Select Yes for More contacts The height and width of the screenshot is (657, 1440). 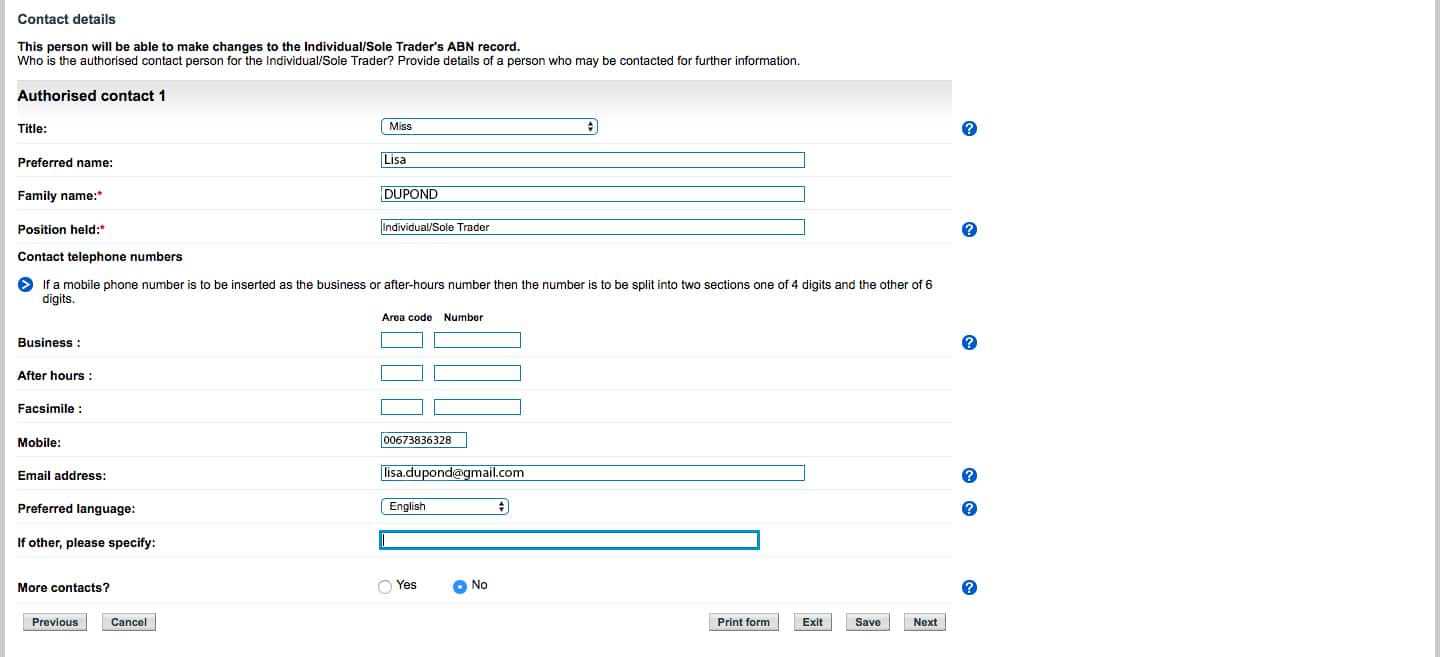point(385,587)
